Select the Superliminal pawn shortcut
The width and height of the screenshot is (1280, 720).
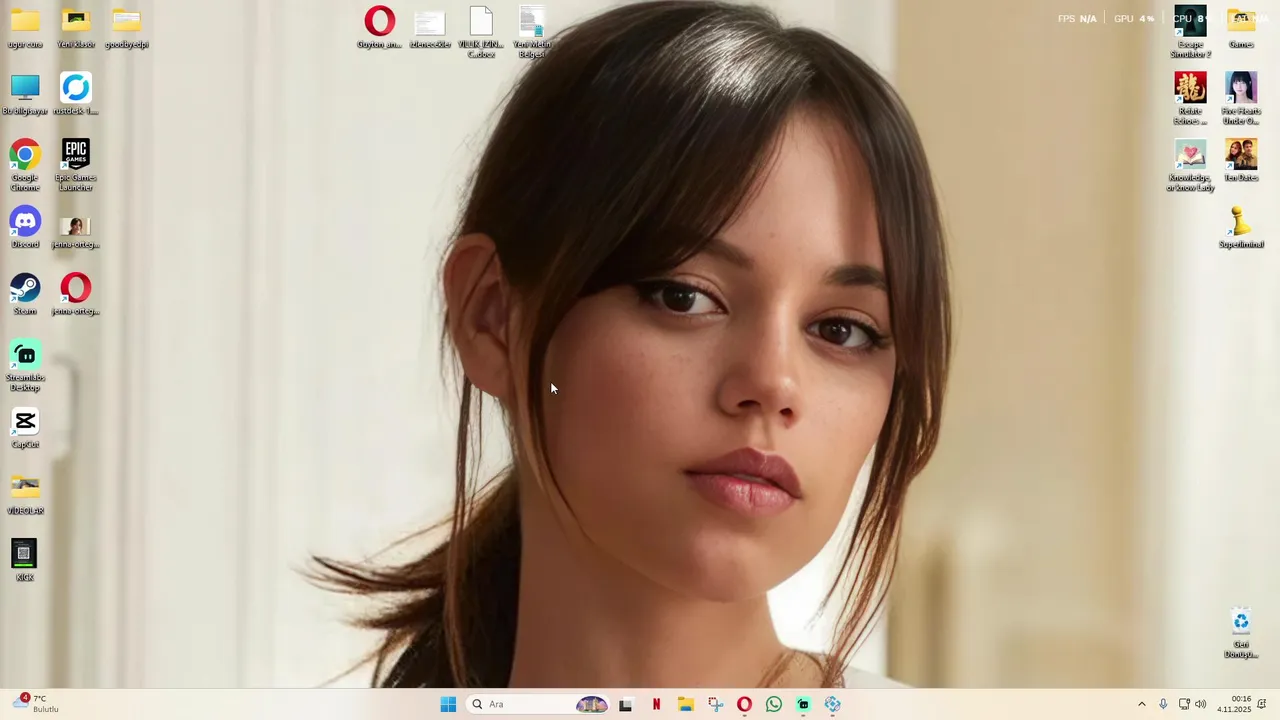(1241, 227)
